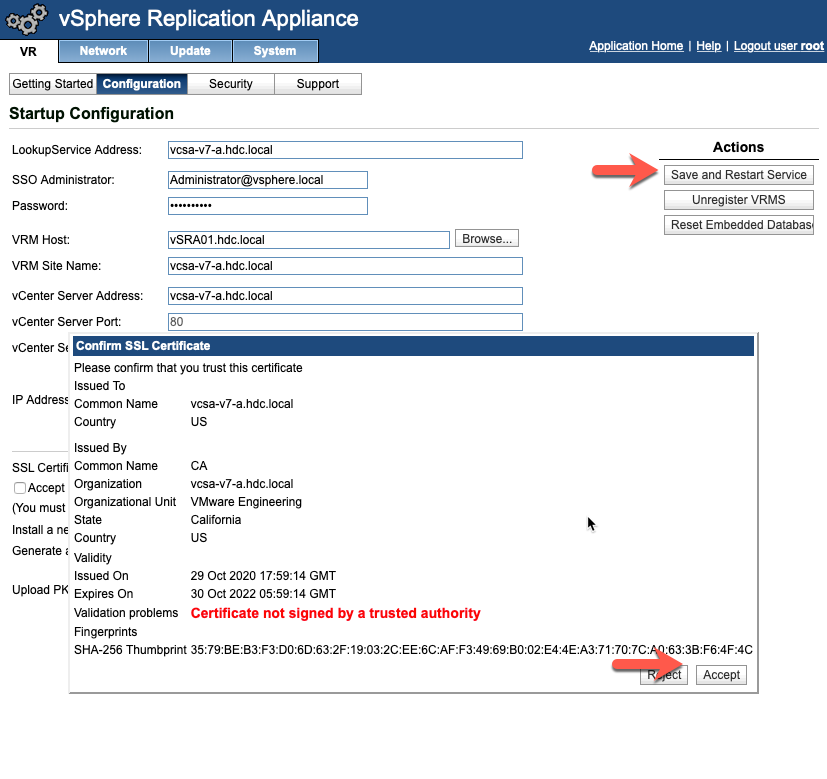This screenshot has width=827, height=779.
Task: Open the Security sub-tab
Action: tap(230, 84)
